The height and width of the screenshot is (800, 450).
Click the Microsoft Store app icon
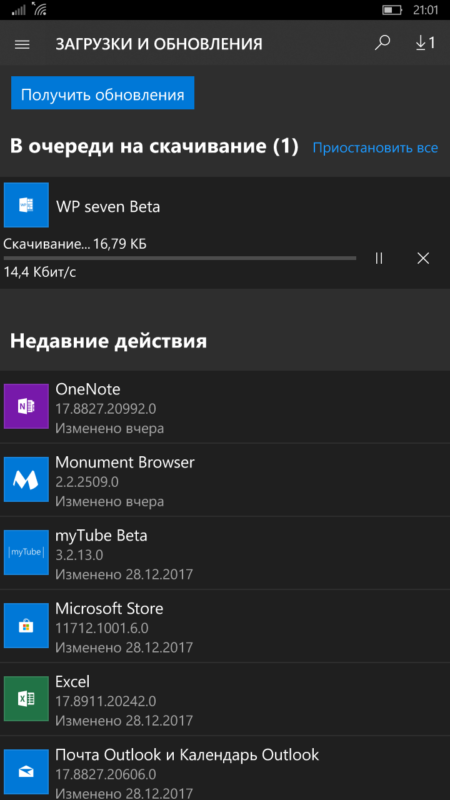click(x=27, y=626)
